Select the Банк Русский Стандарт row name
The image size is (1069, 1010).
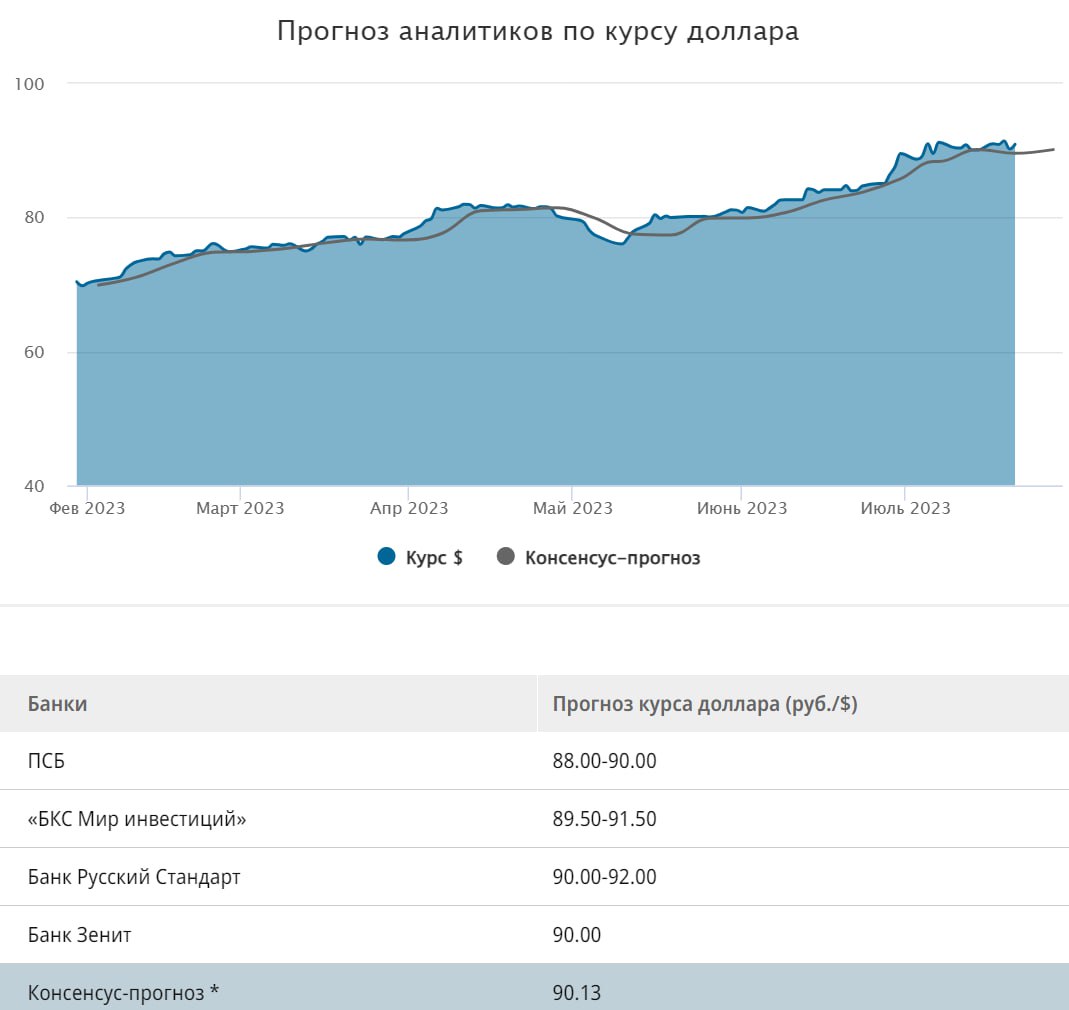coord(134,877)
